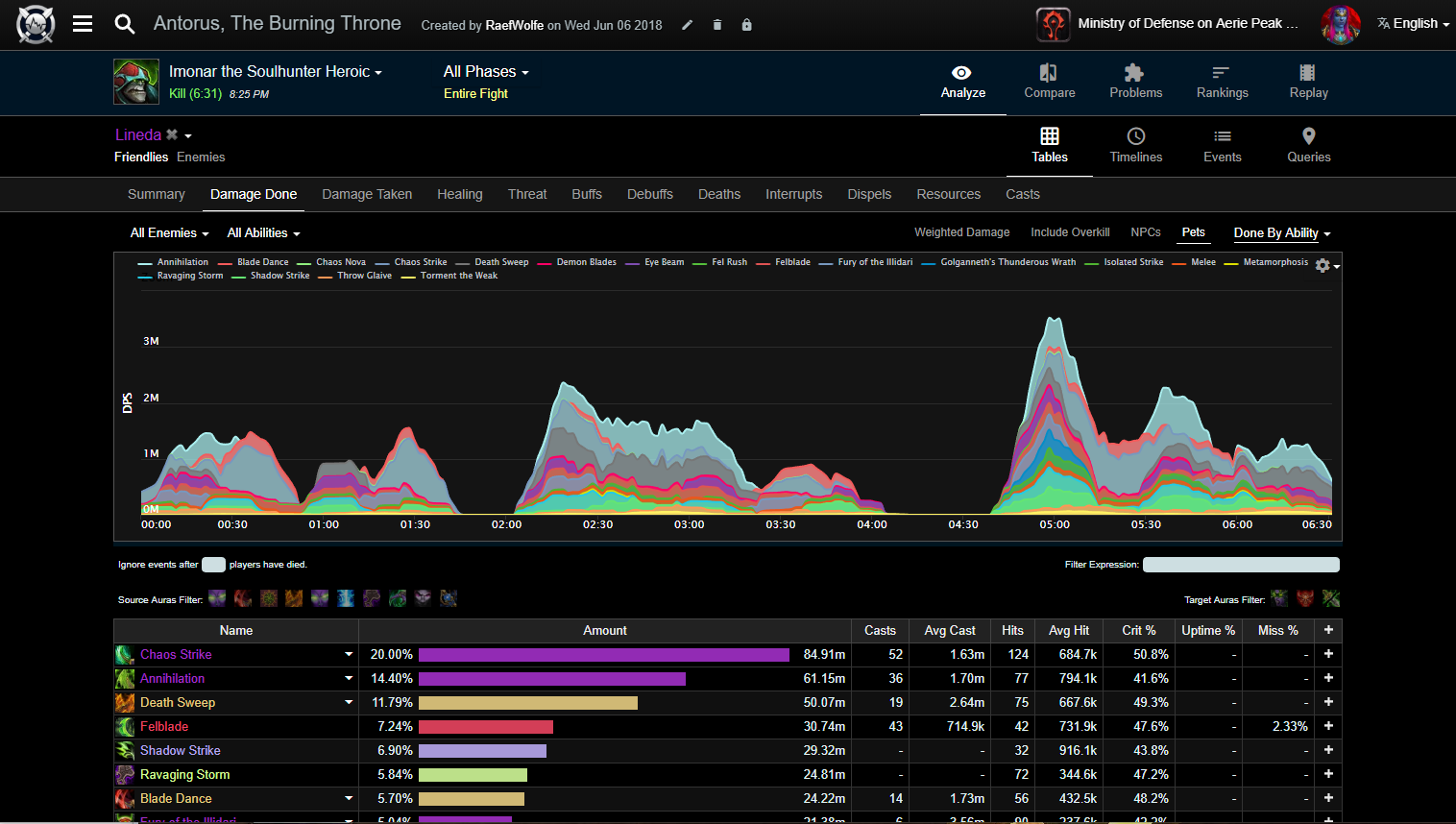The width and height of the screenshot is (1456, 824).
Task: Filter by red demon face target aura
Action: (1305, 598)
